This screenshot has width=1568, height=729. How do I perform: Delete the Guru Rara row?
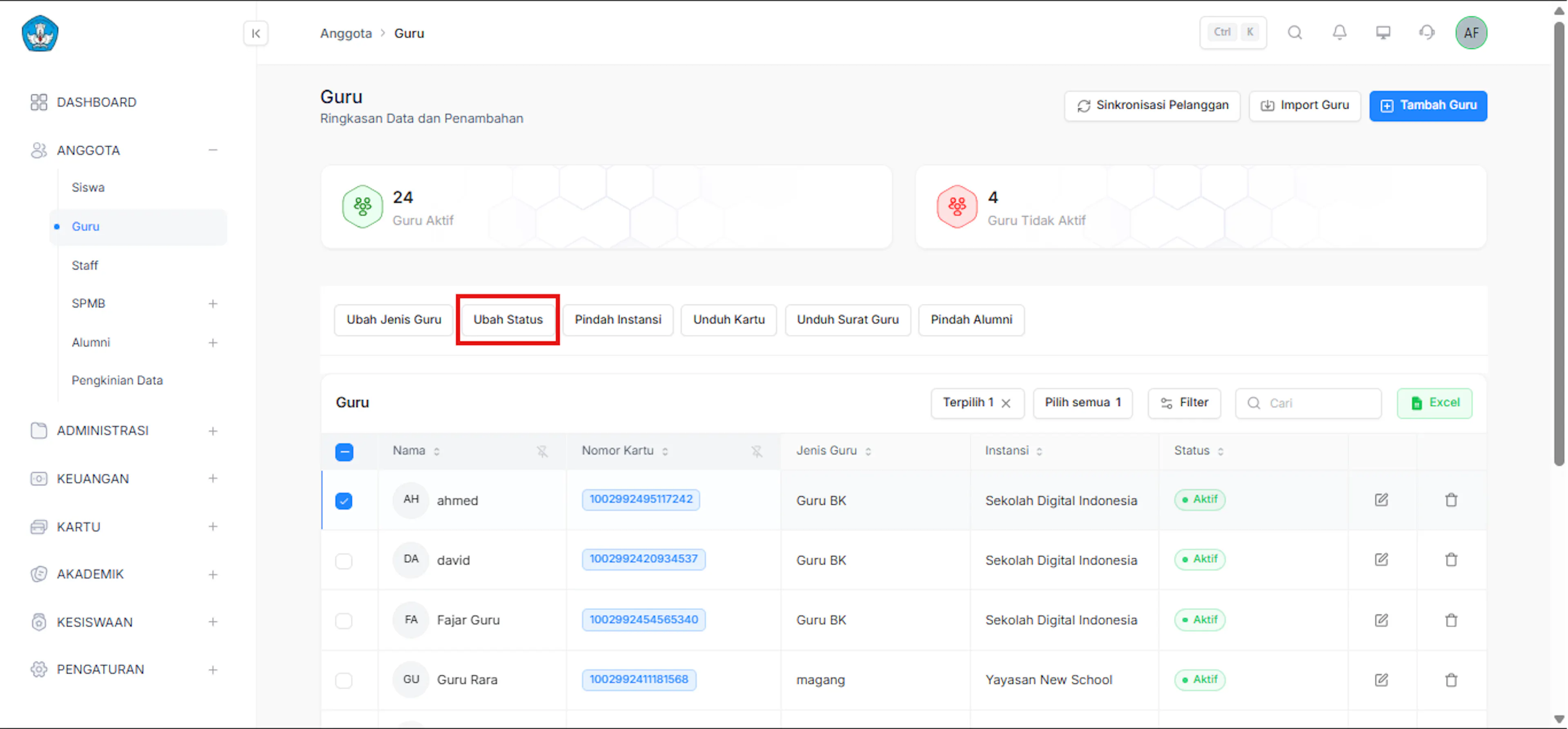point(1451,680)
